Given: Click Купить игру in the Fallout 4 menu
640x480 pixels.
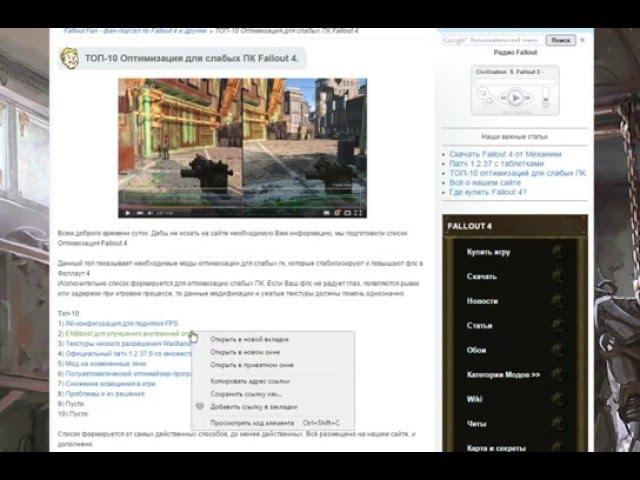Looking at the screenshot, I should tap(488, 252).
